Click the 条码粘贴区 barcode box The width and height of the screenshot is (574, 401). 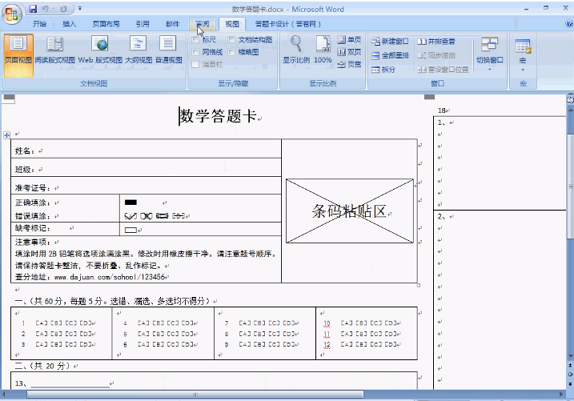(350, 211)
